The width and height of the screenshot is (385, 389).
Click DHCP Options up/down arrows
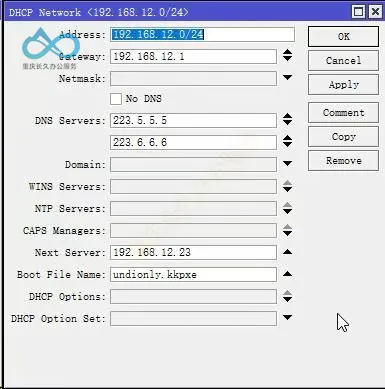[287, 296]
